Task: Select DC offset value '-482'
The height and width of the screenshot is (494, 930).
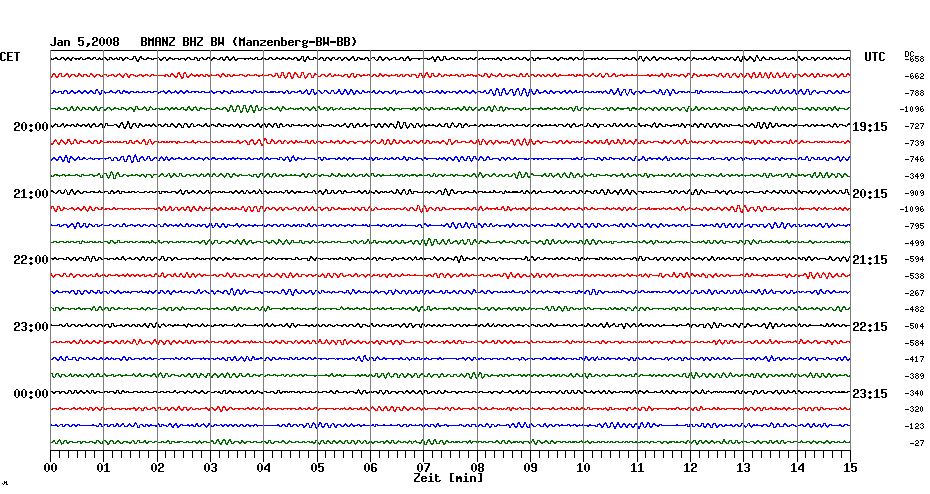Action: [x=914, y=310]
